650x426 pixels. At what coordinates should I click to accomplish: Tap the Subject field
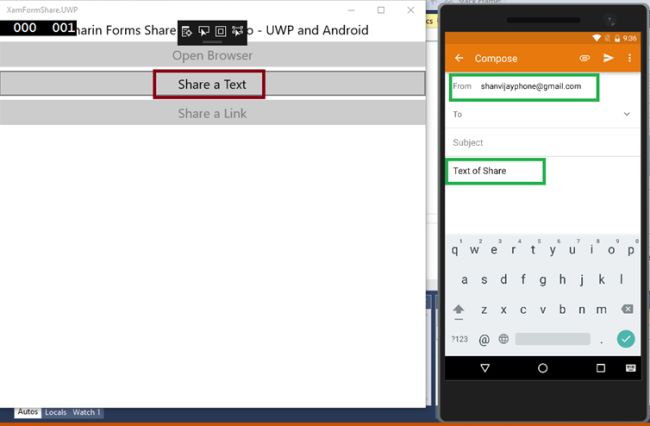click(543, 143)
